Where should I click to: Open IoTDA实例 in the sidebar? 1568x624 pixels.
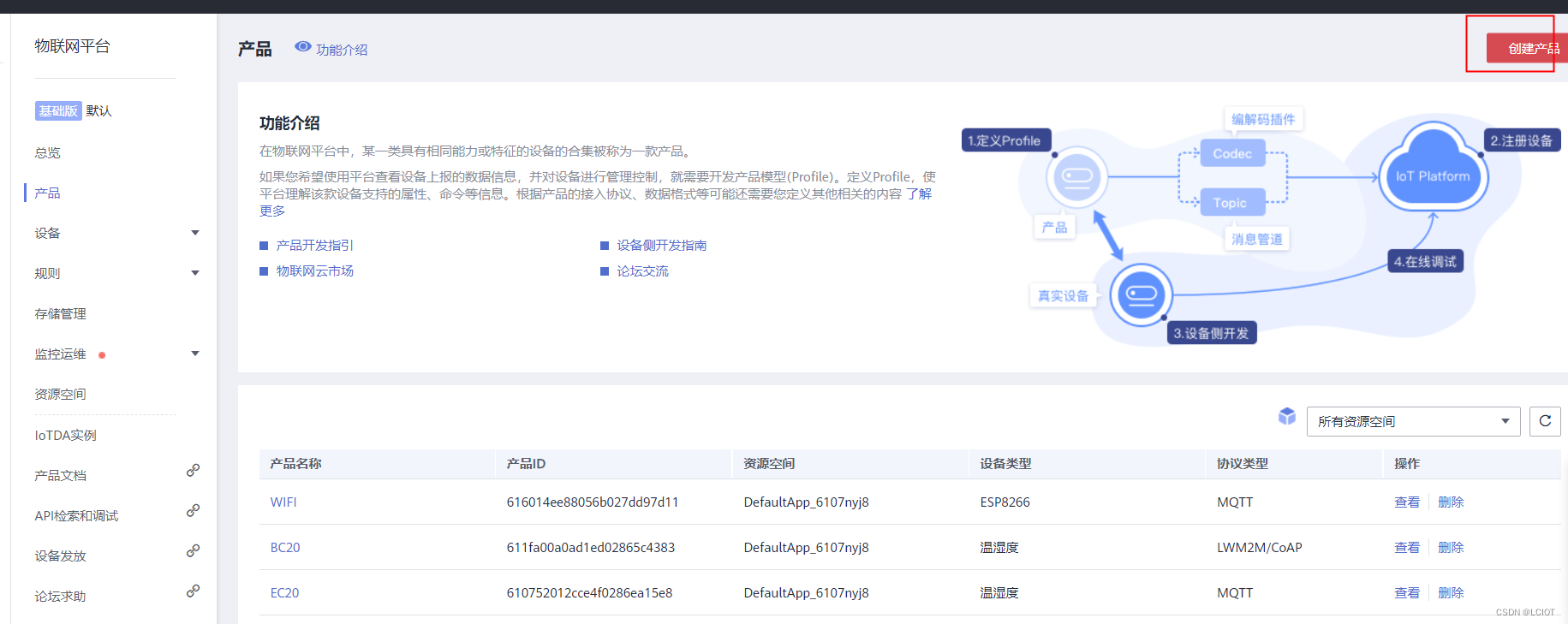coord(66,435)
